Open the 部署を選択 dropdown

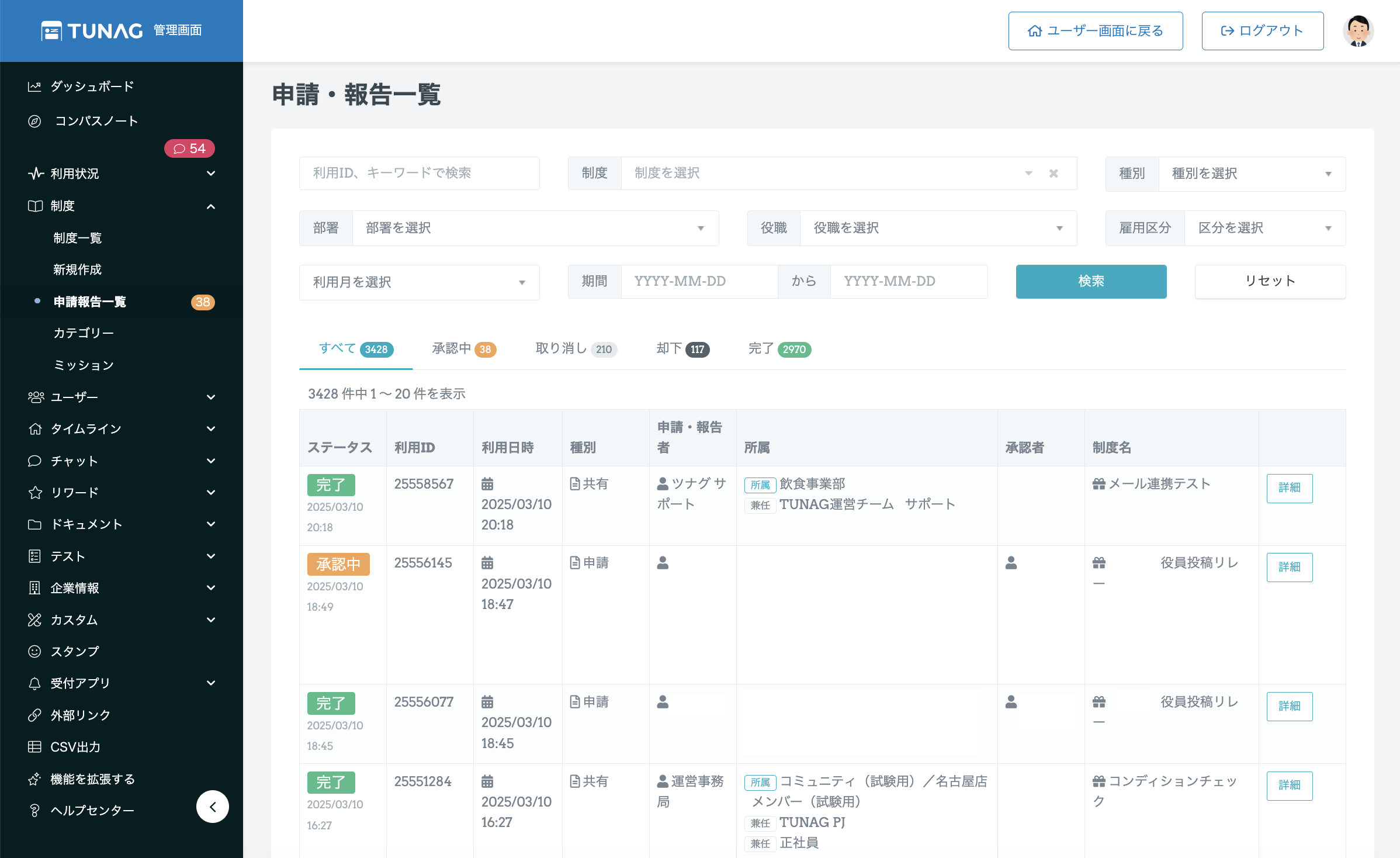click(x=535, y=228)
